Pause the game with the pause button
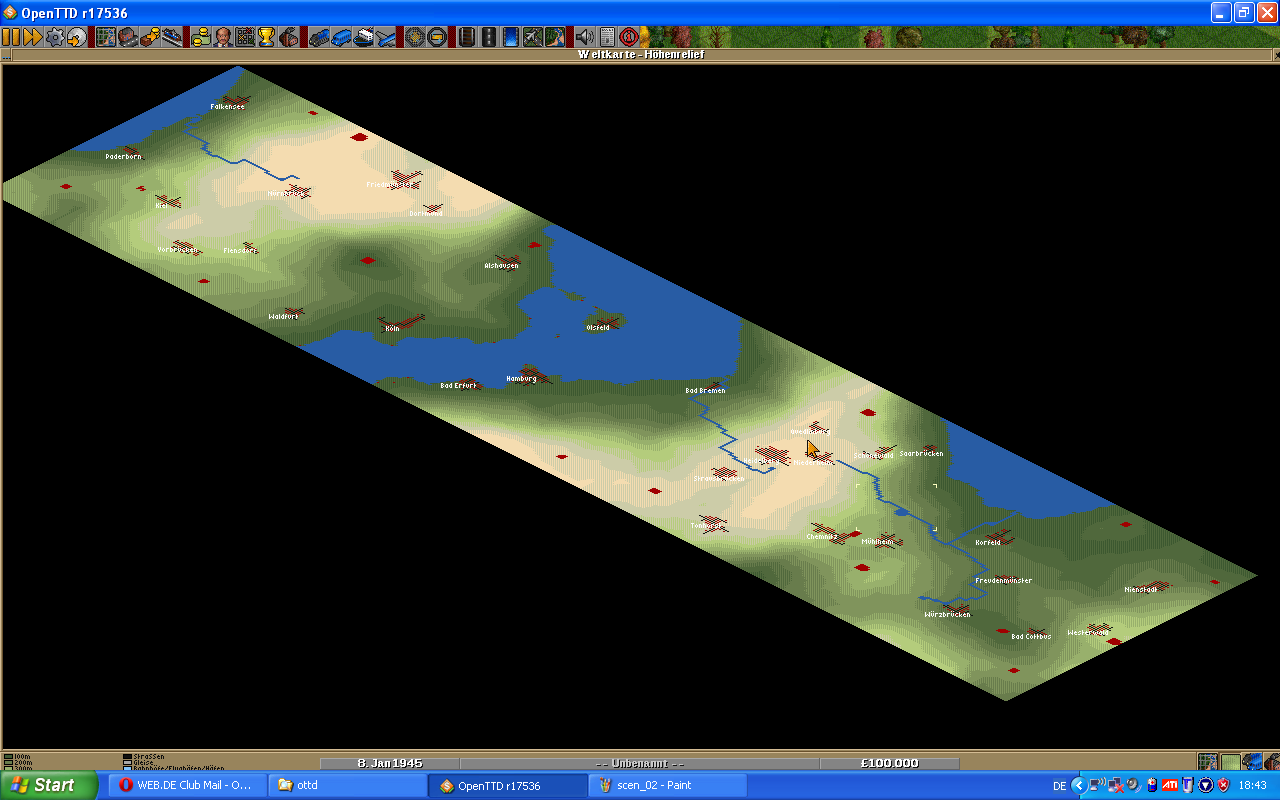 point(11,37)
